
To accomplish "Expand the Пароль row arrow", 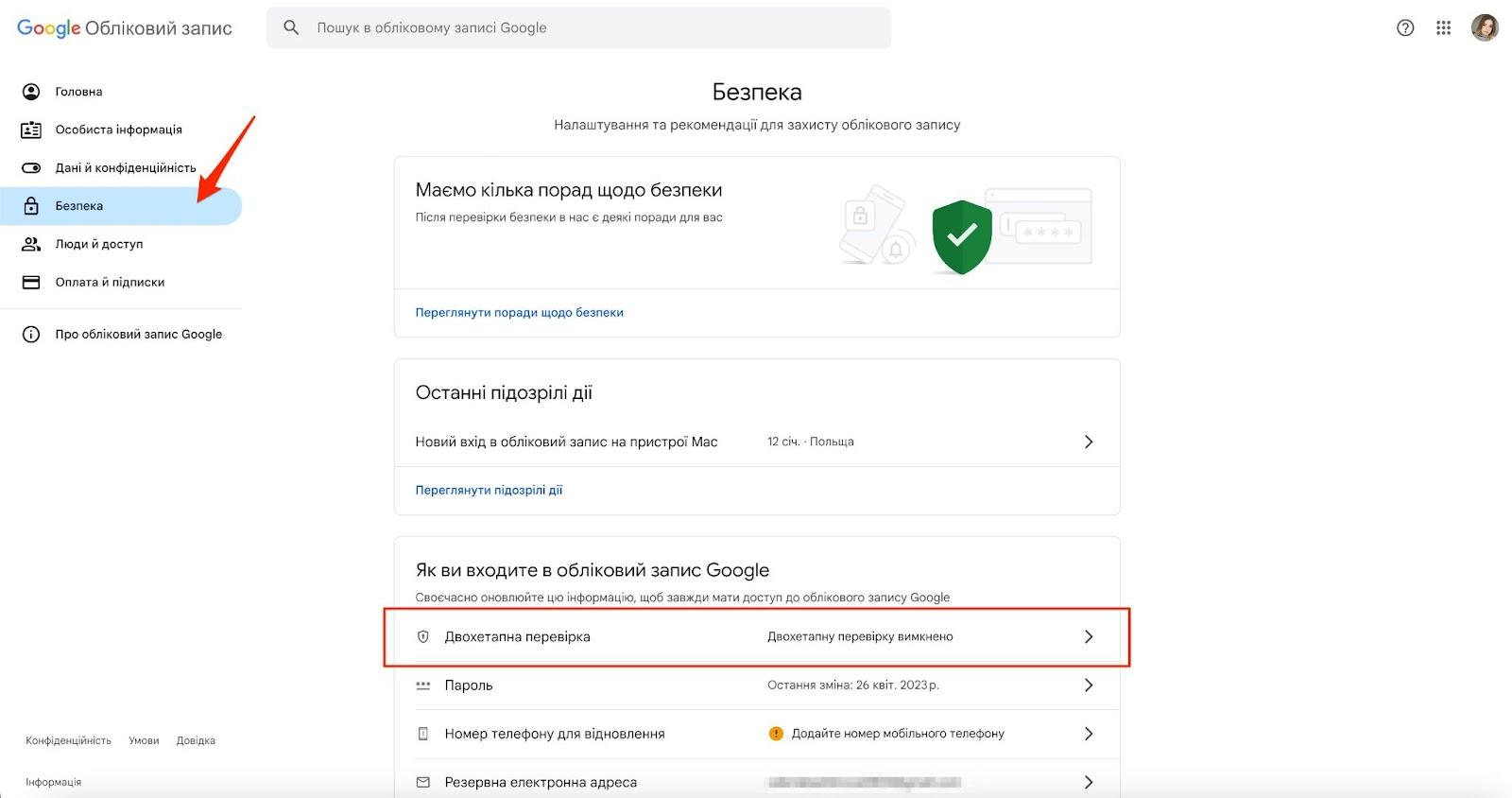I will coord(1089,685).
